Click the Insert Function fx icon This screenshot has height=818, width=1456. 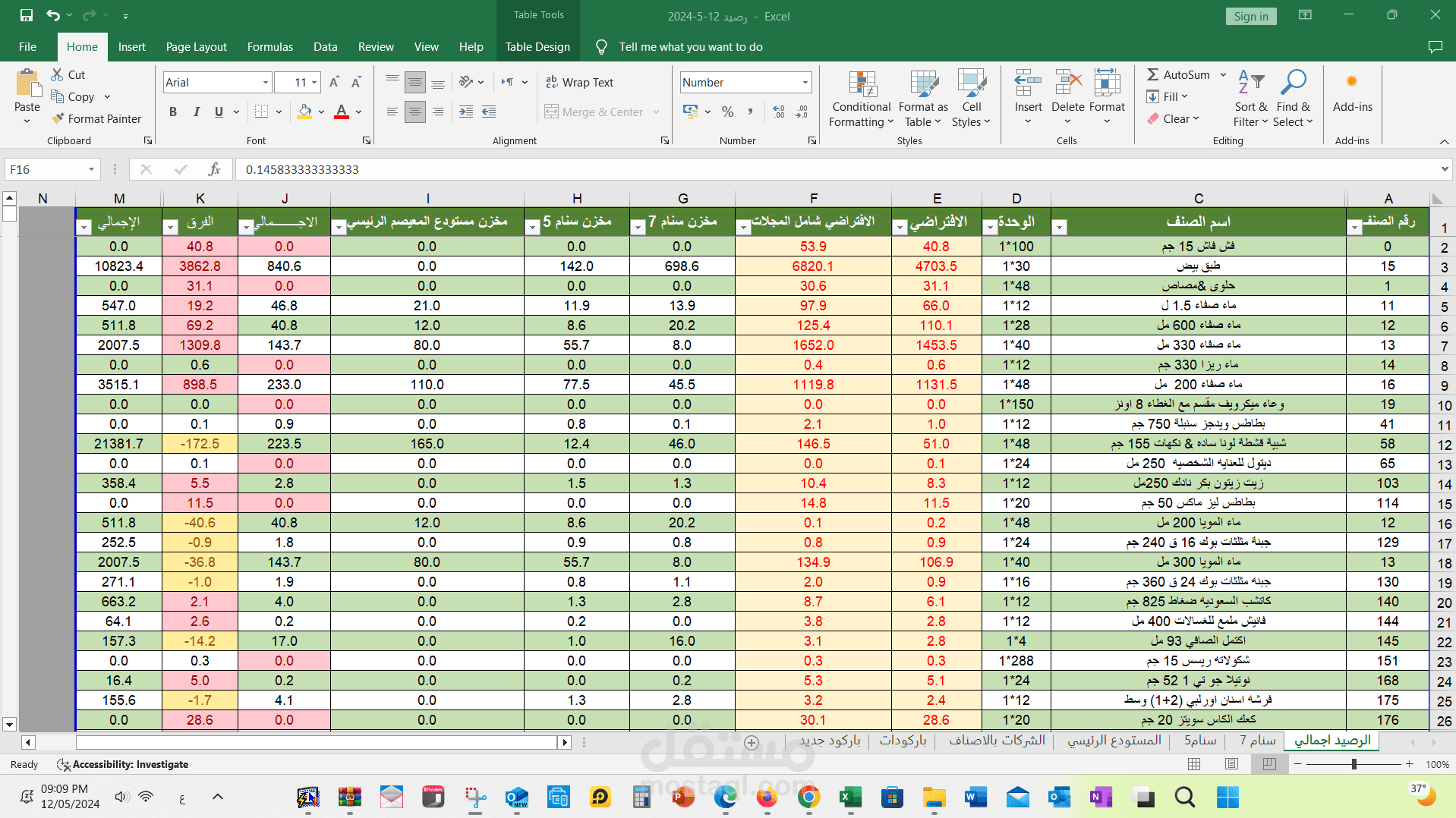click(x=215, y=169)
